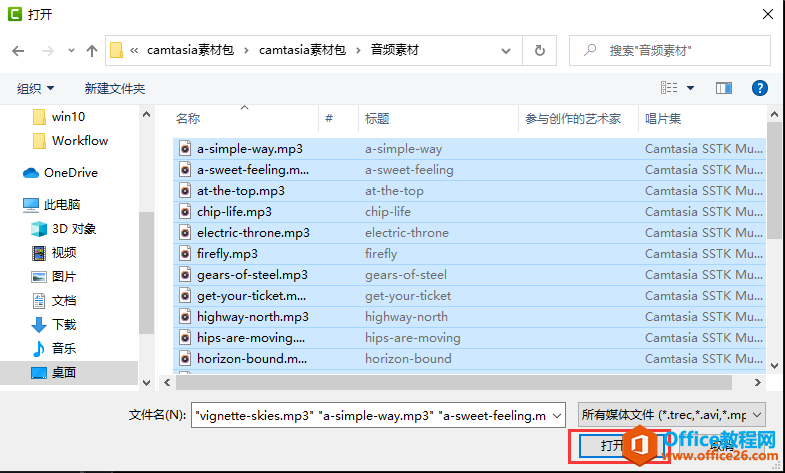Screen dimensions: 785x473
Task: Open help with the question icon
Action: pyautogui.click(x=759, y=88)
